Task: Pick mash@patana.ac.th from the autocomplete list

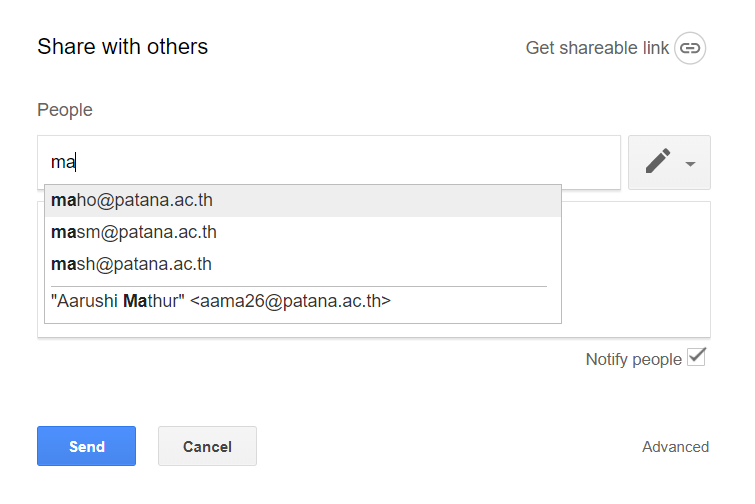Action: [x=303, y=264]
